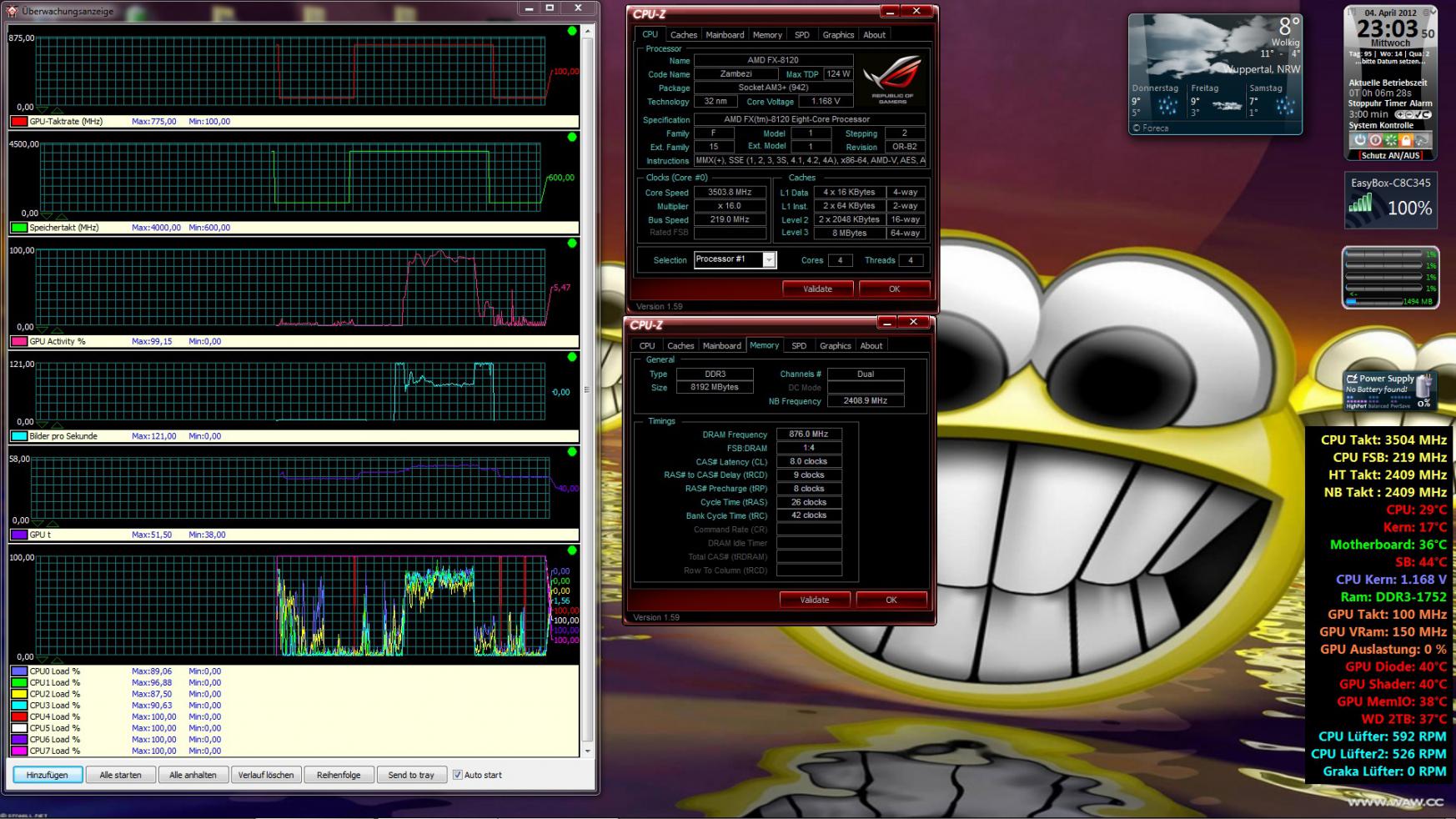Open the Reihenfolge ordering button
The image size is (1456, 819).
click(x=339, y=775)
